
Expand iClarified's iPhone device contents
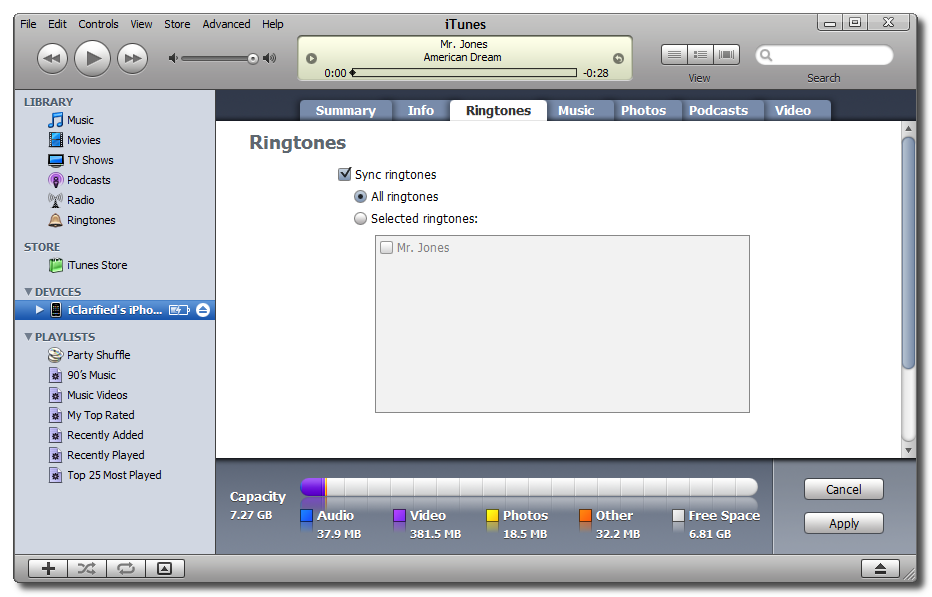click(x=39, y=310)
